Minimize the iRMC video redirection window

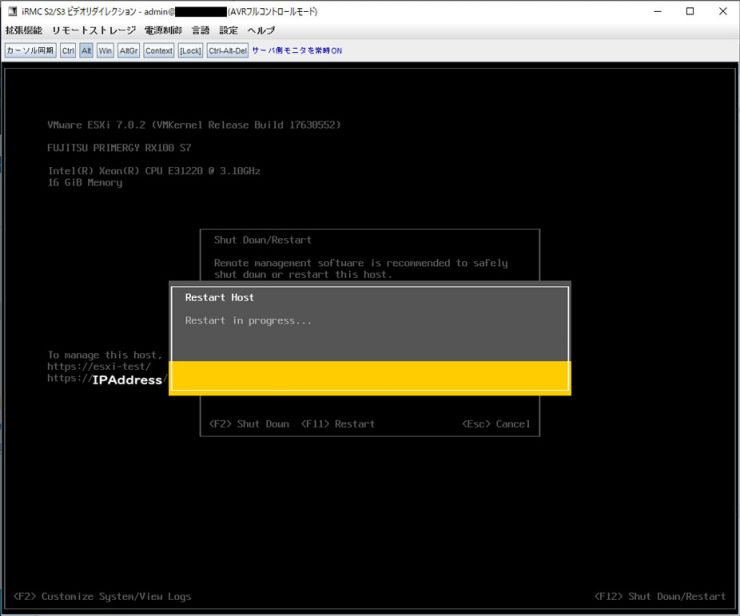(x=658, y=11)
